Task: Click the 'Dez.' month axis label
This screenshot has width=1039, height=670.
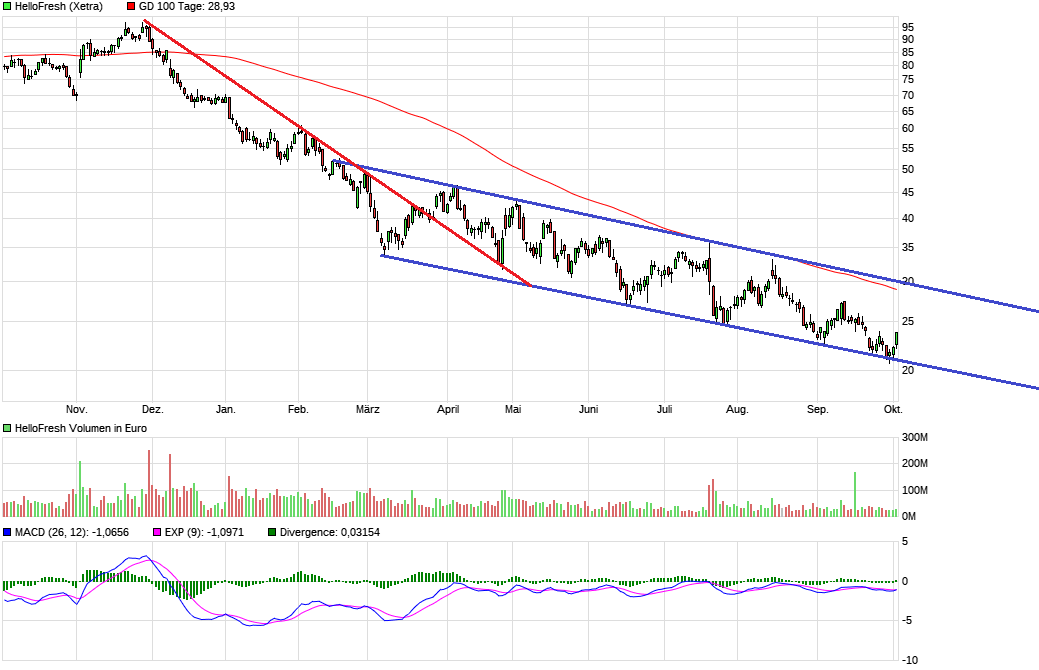Action: coord(152,410)
